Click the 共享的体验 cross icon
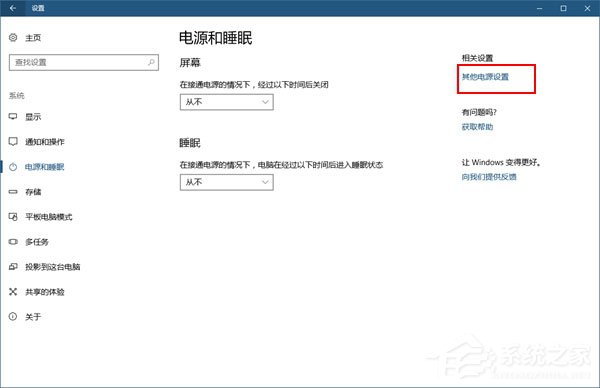Screen dimensions: 600x388 point(13,292)
